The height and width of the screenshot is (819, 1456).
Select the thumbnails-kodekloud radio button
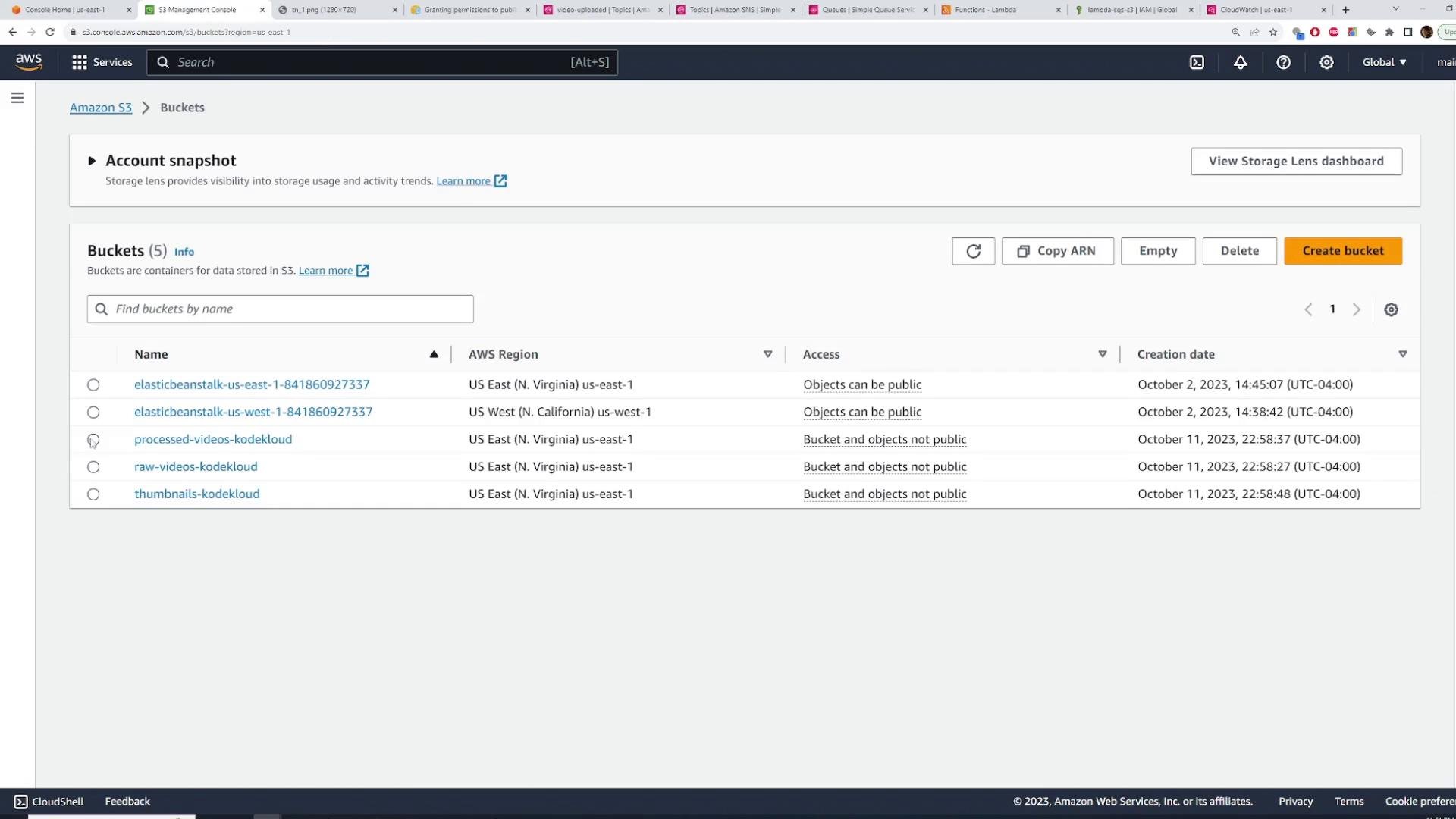point(93,494)
